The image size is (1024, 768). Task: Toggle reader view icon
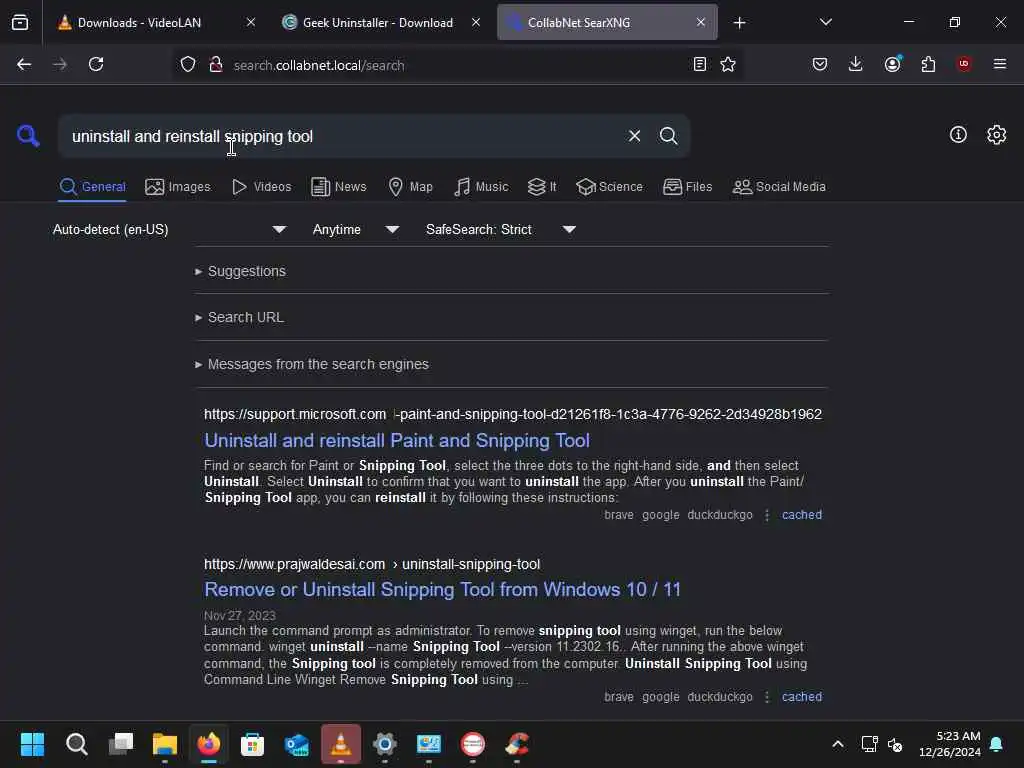coord(699,64)
